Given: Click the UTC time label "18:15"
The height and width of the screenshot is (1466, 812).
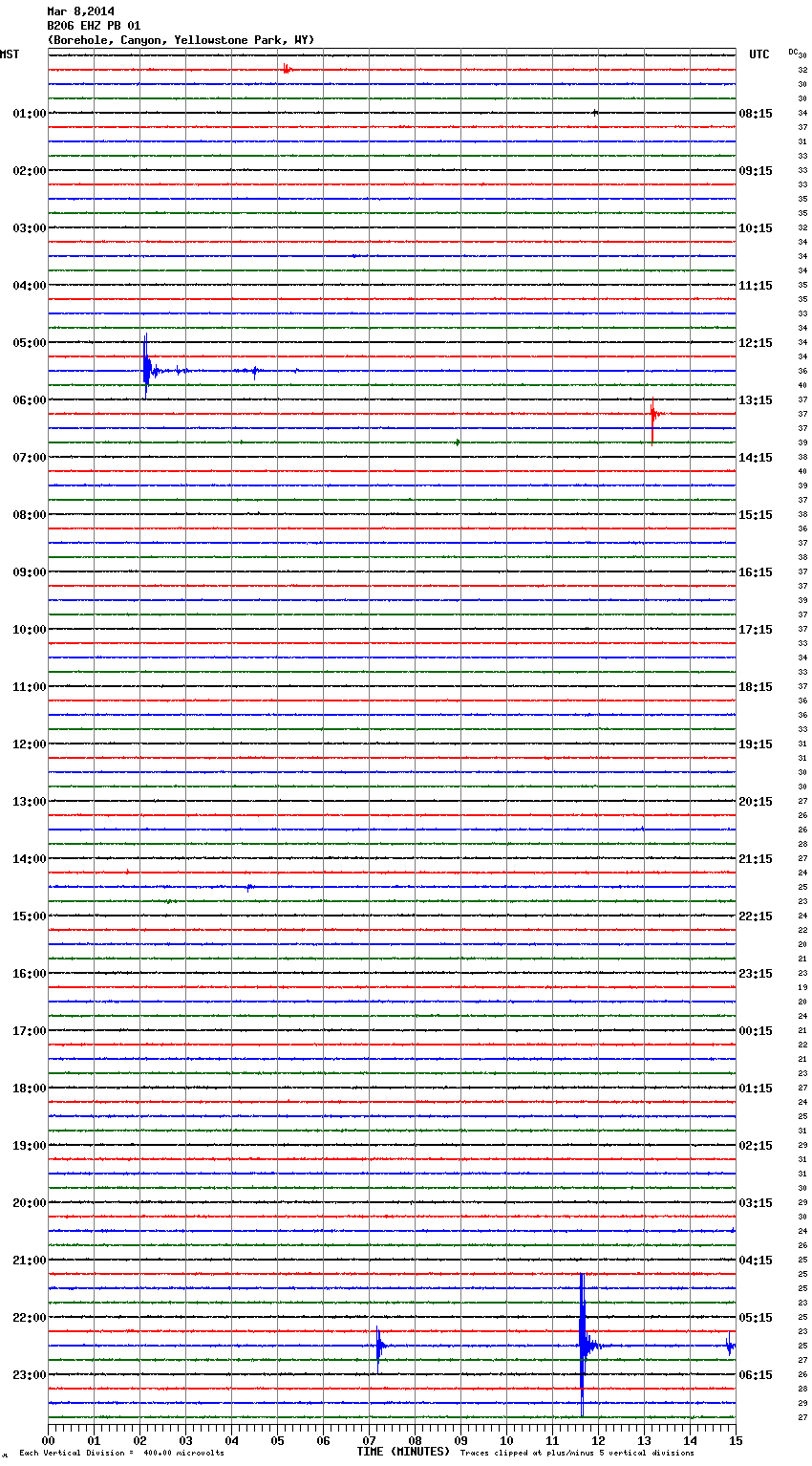Looking at the screenshot, I should pyautogui.click(x=756, y=687).
